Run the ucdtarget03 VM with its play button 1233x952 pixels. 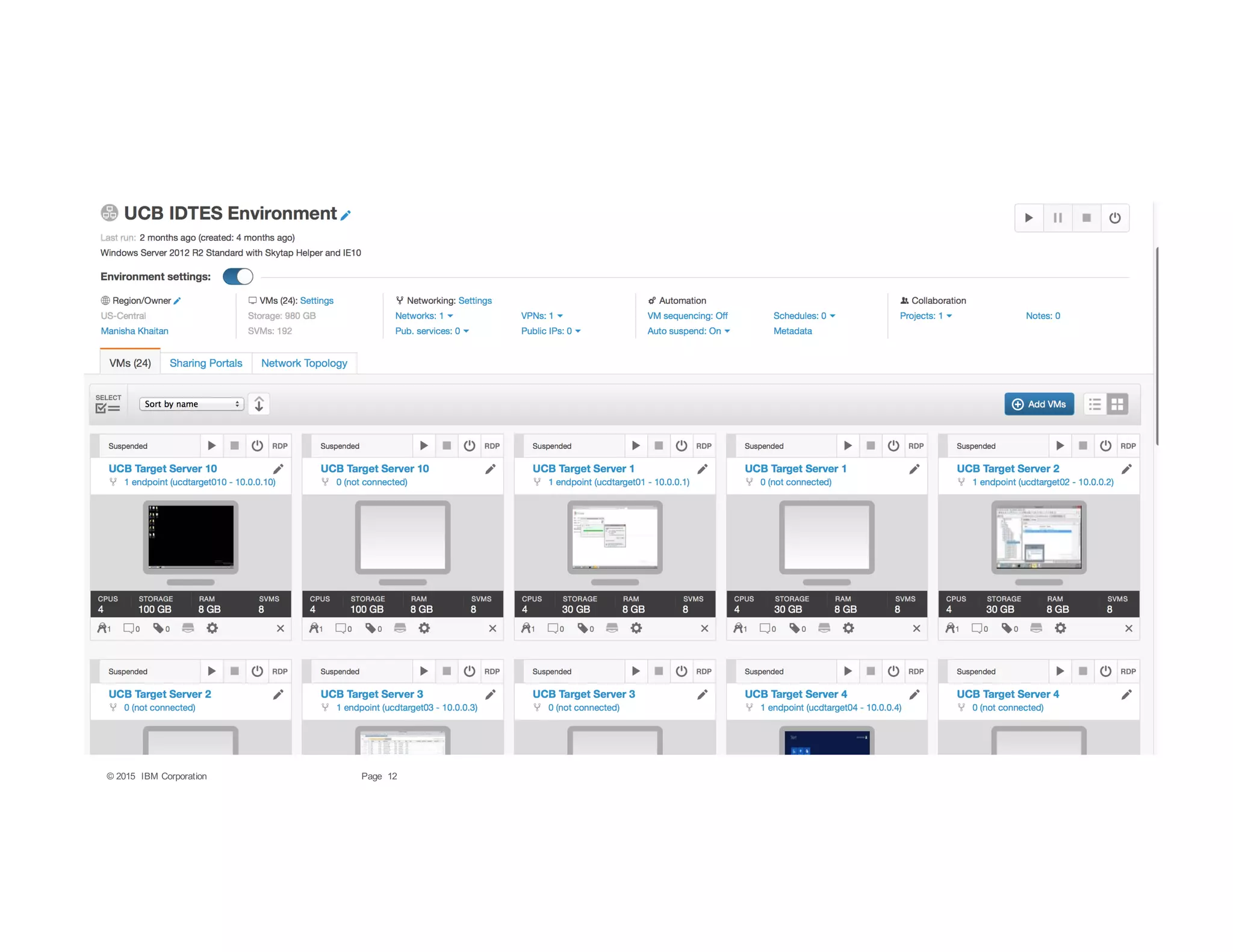[x=424, y=672]
